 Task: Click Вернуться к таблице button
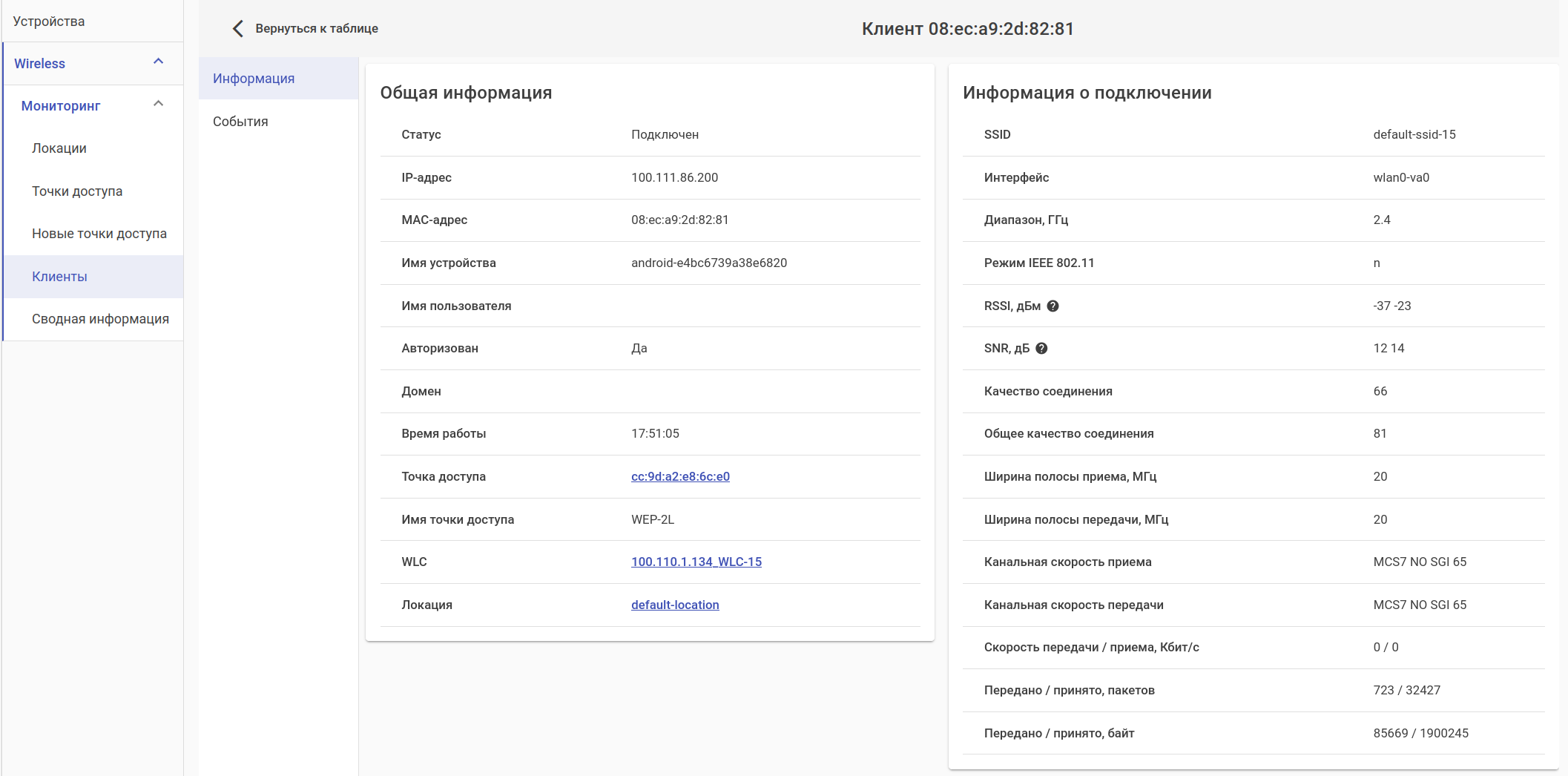[x=317, y=29]
